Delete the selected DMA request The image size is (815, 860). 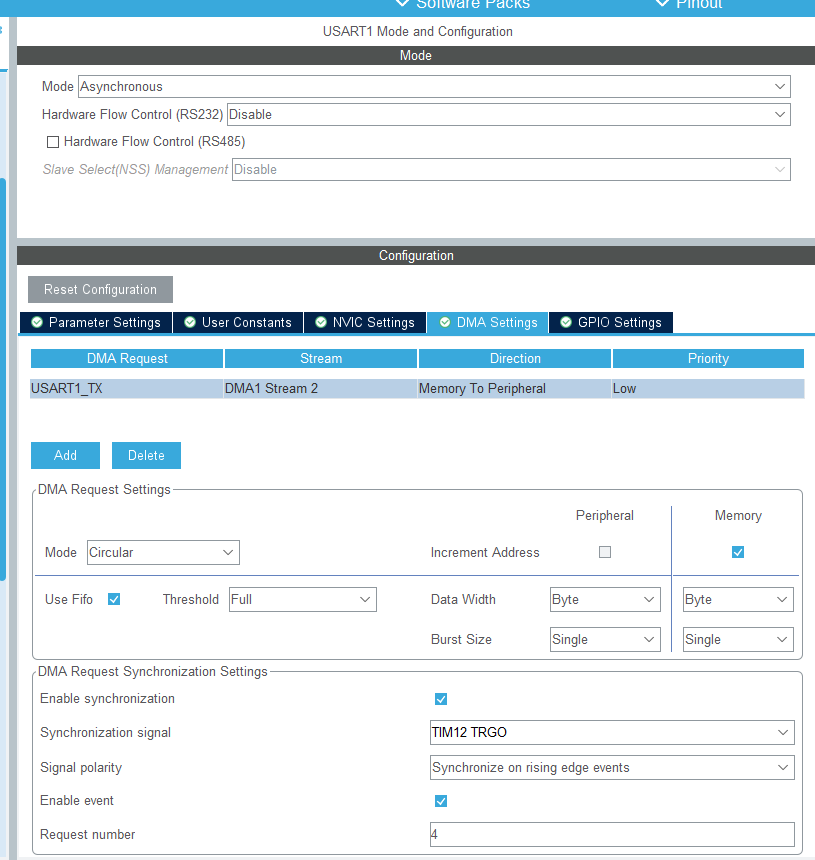pos(146,455)
